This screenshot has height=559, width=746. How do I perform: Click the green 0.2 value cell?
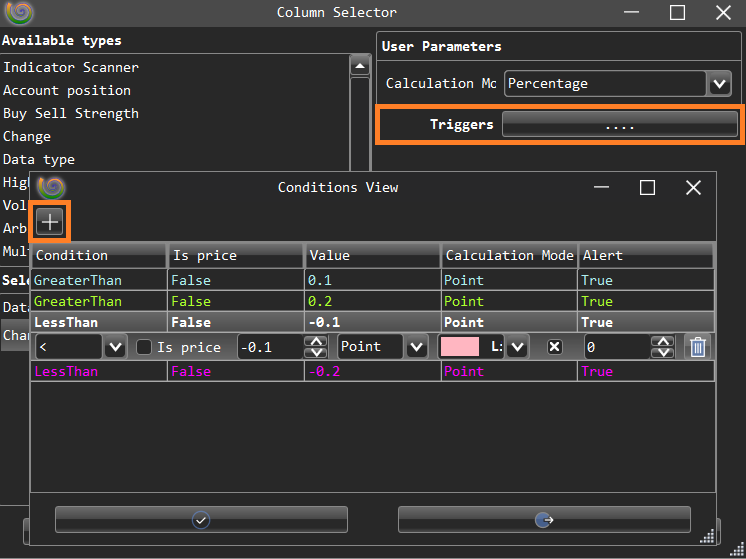[373, 301]
